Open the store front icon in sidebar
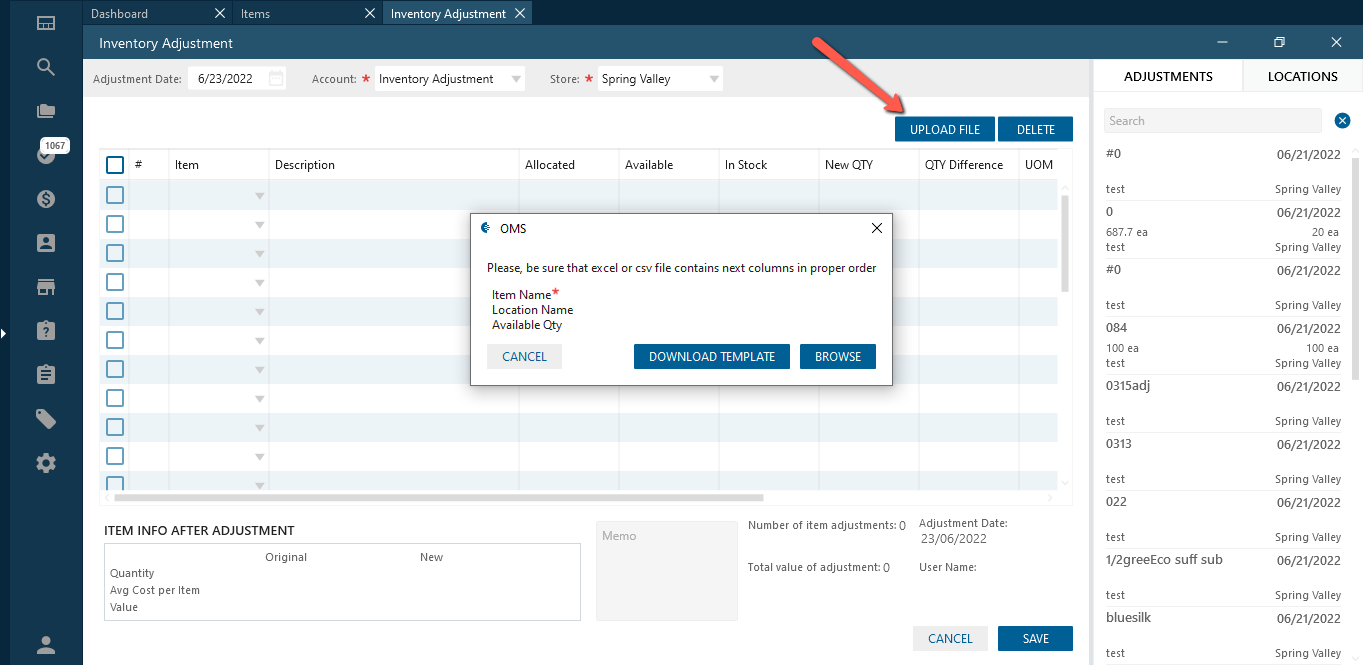Image resolution: width=1363 pixels, height=665 pixels. coord(45,287)
